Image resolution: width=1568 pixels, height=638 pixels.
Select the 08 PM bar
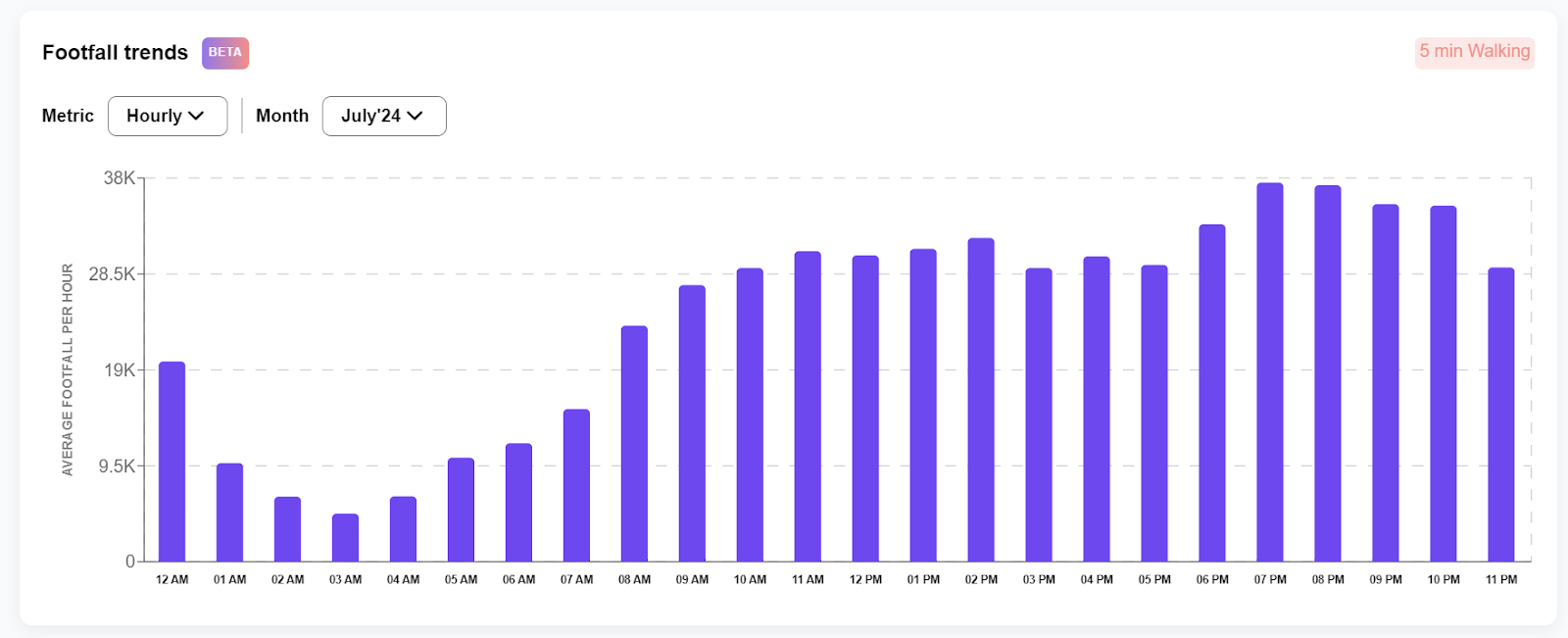1328,373
